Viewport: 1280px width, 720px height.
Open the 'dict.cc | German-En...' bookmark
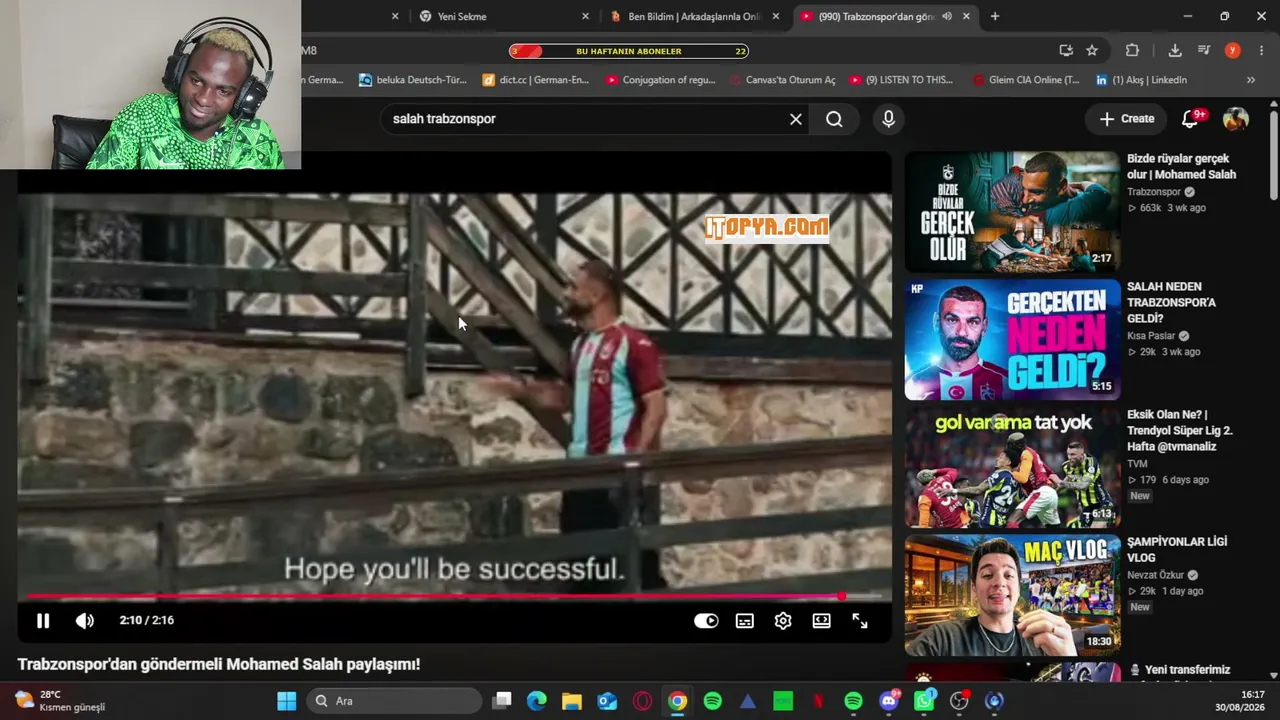point(536,80)
